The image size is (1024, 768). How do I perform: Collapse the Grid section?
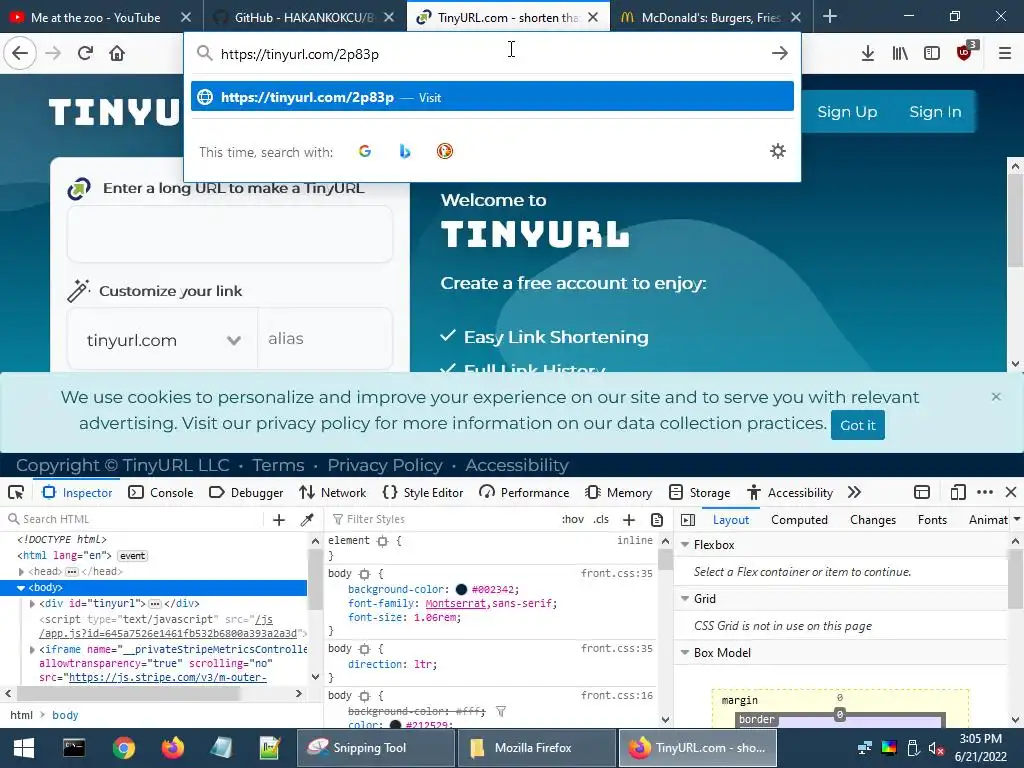[685, 599]
